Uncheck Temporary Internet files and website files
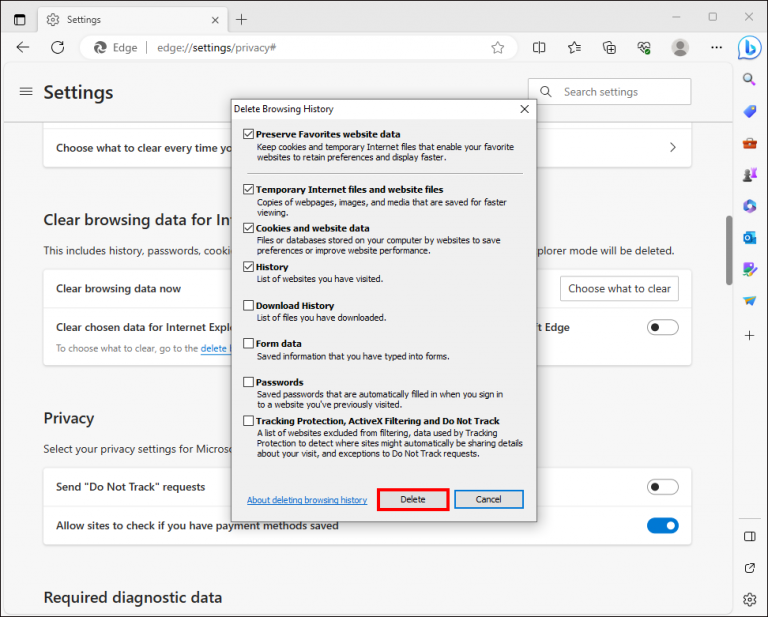The image size is (768, 617). coord(248,190)
